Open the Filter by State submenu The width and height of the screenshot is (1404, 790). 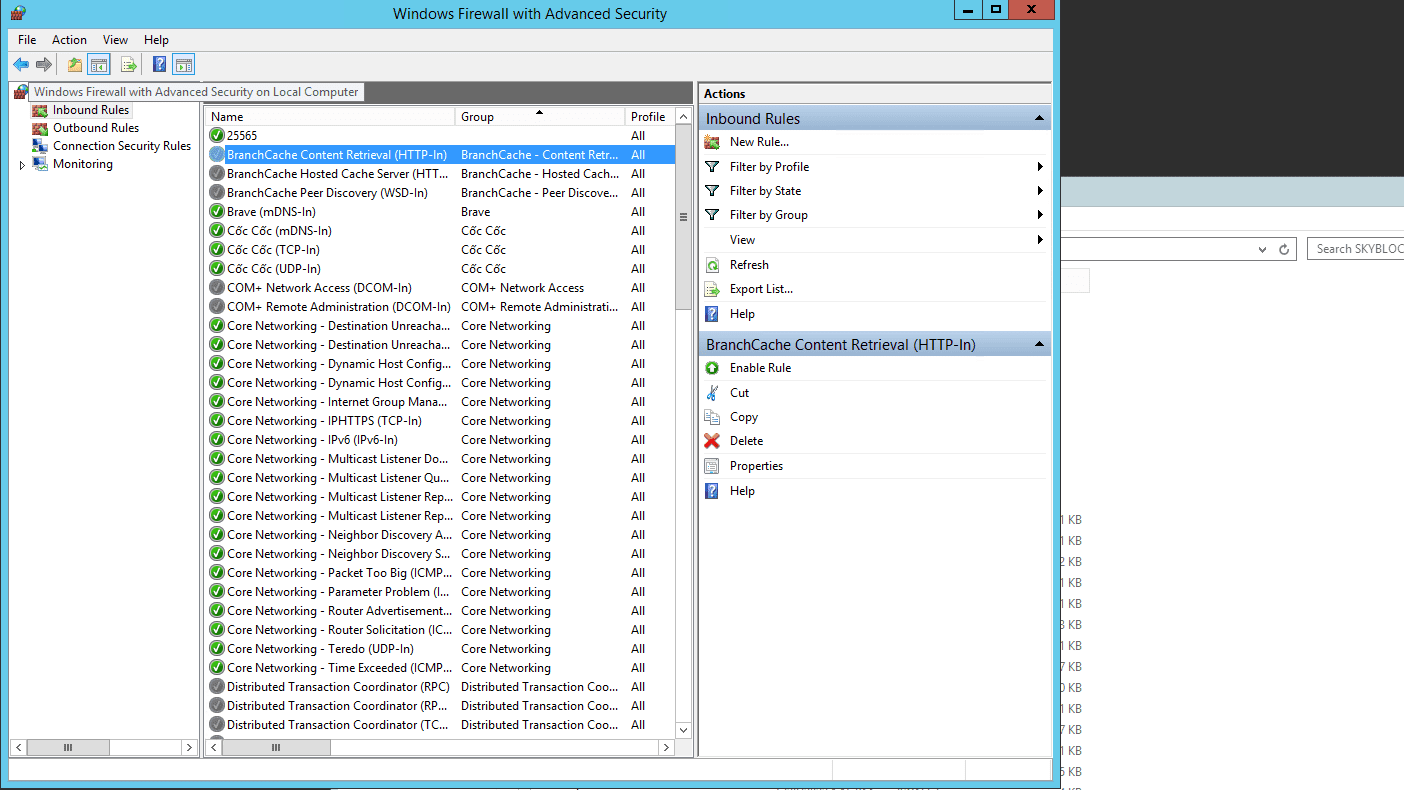click(765, 191)
